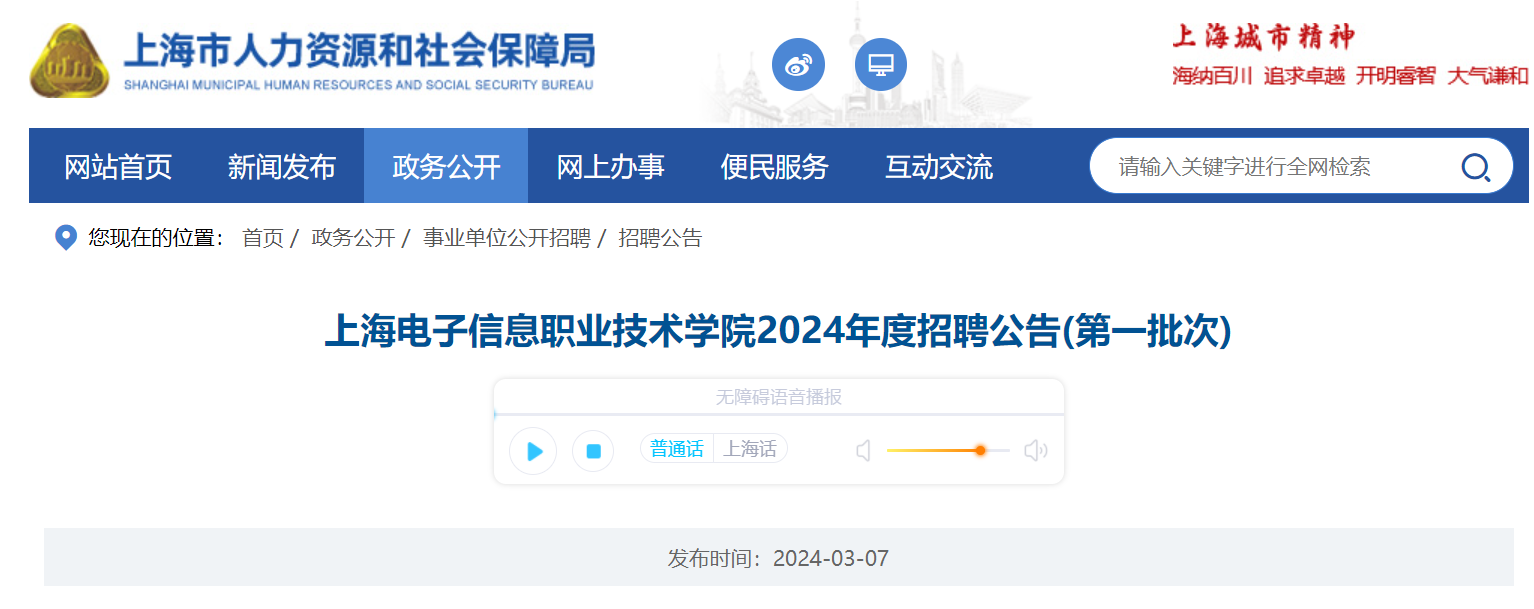Go to 政务公开 in breadcrumb
The height and width of the screenshot is (609, 1534).
354,238
